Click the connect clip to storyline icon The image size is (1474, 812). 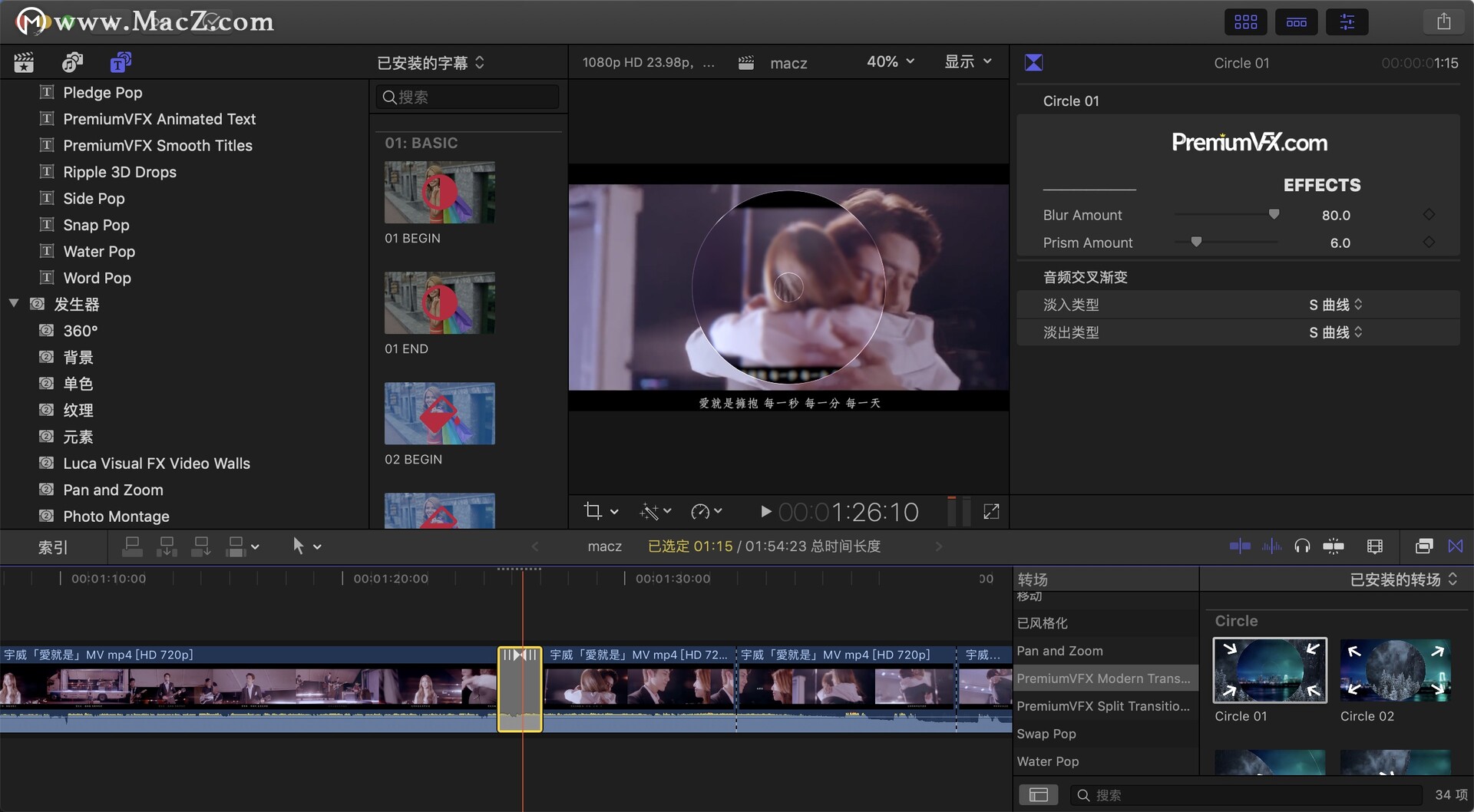tap(132, 546)
